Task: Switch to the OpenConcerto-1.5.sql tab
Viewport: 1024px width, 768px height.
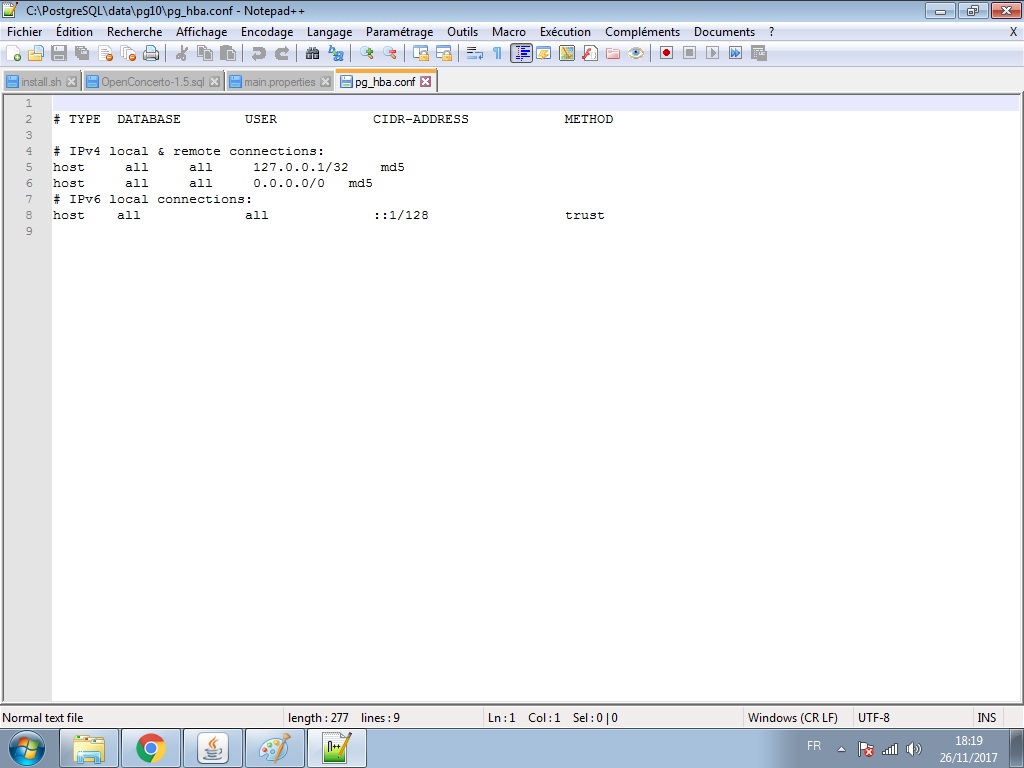Action: [x=152, y=82]
